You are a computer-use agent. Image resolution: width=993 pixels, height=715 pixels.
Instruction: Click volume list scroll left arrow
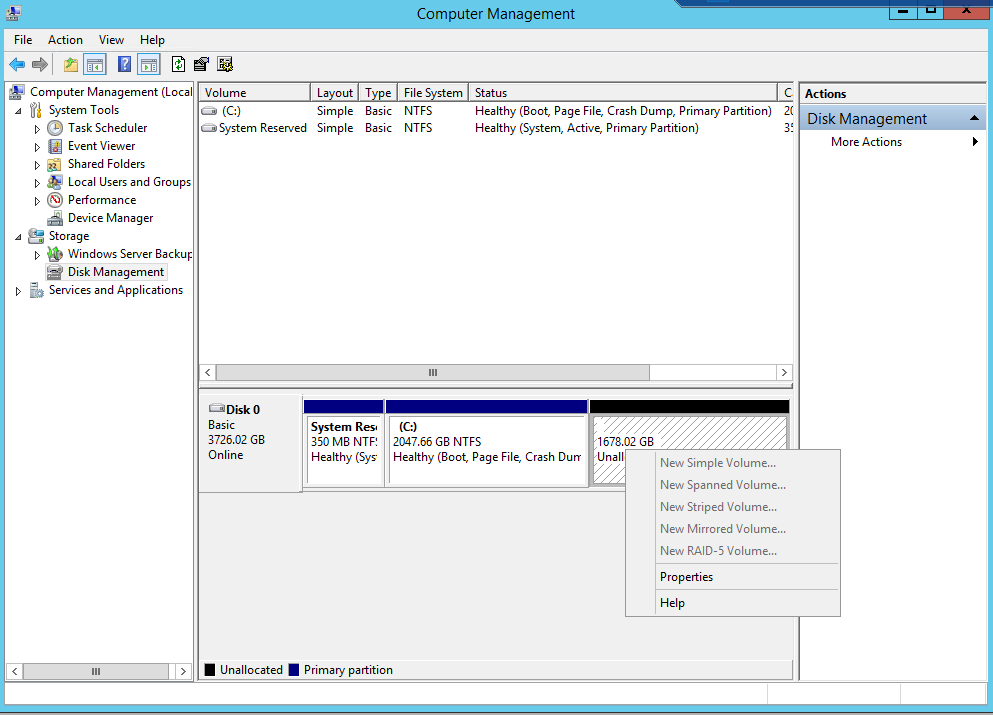[208, 372]
